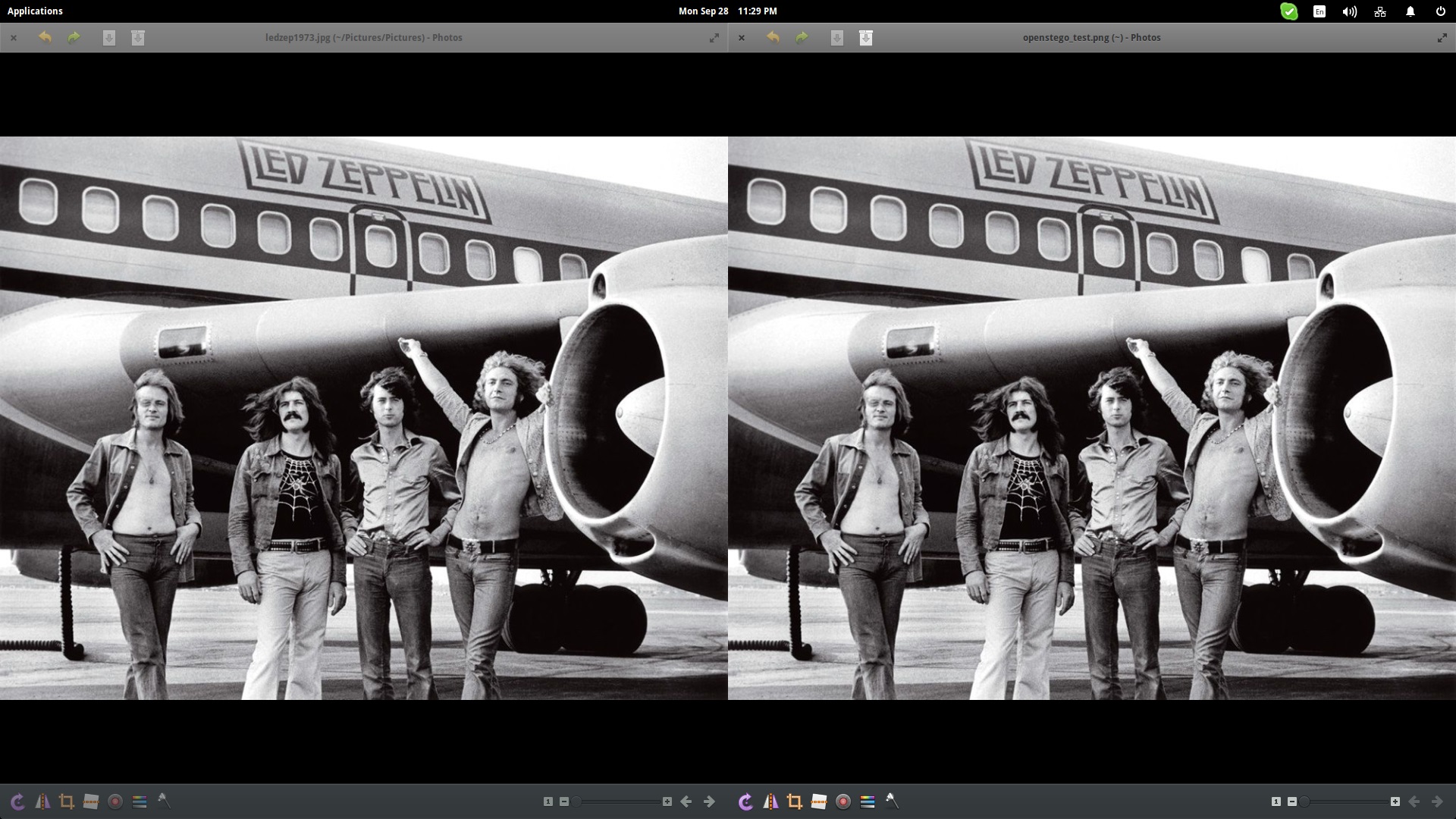Select Straighten tool in ledzep1973.jpg window

pos(91,802)
